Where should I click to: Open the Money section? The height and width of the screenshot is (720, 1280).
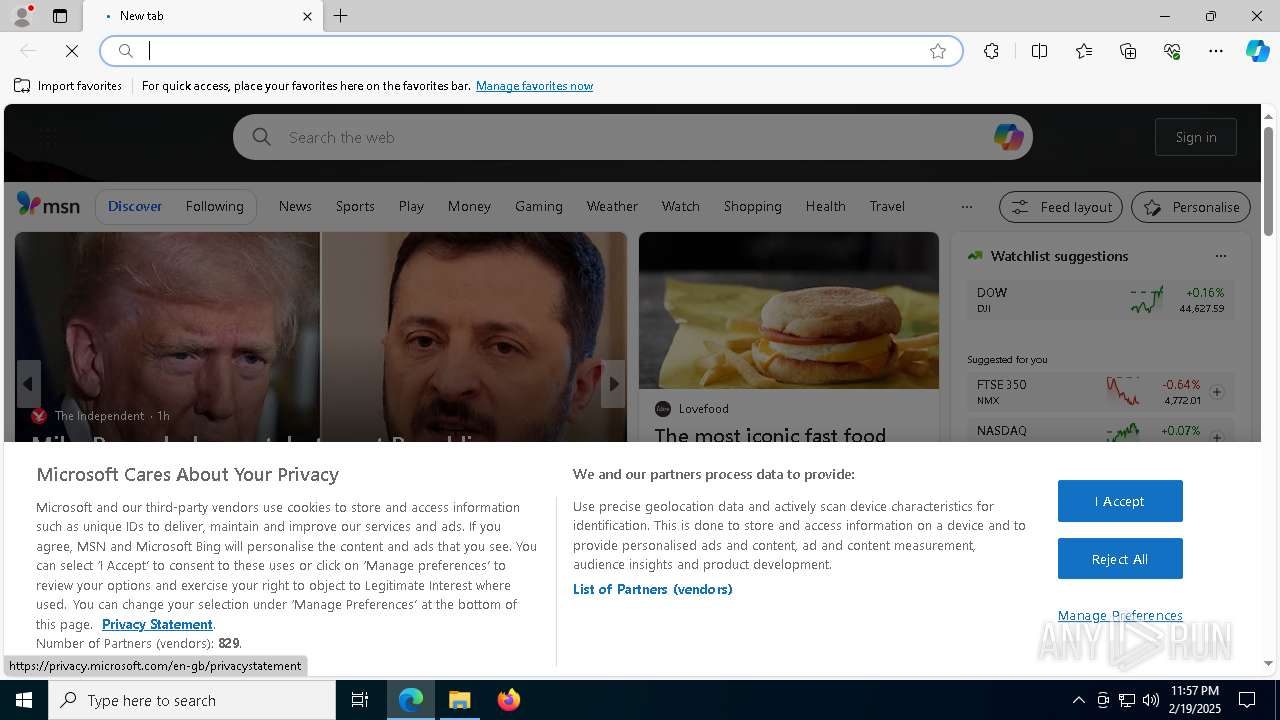pos(469,206)
